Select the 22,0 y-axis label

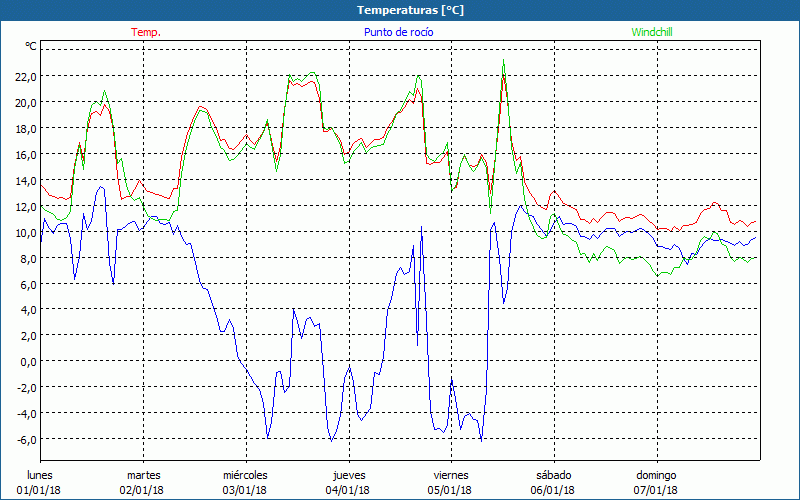tap(24, 76)
